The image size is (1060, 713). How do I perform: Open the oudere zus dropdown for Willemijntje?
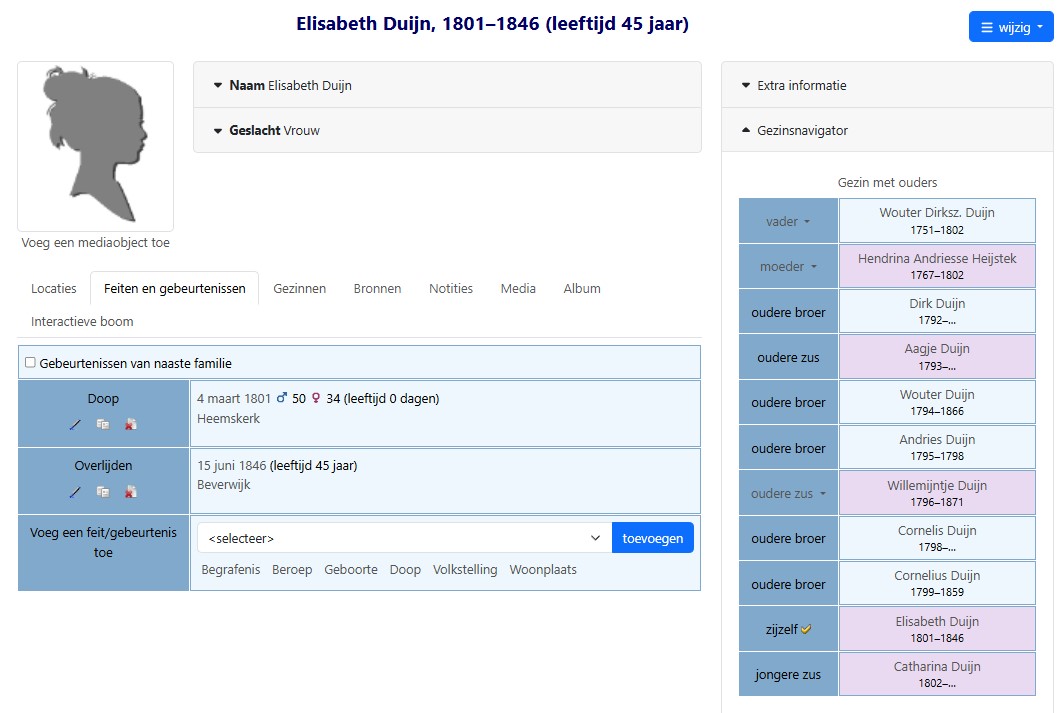click(x=788, y=494)
